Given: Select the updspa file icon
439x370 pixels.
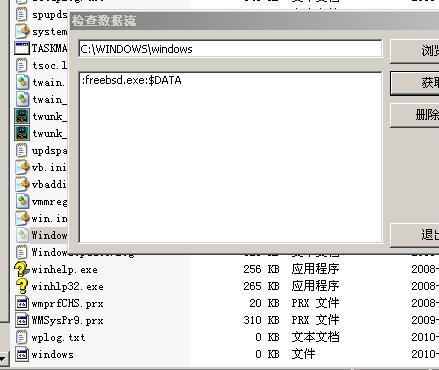Looking at the screenshot, I should 22,150.
